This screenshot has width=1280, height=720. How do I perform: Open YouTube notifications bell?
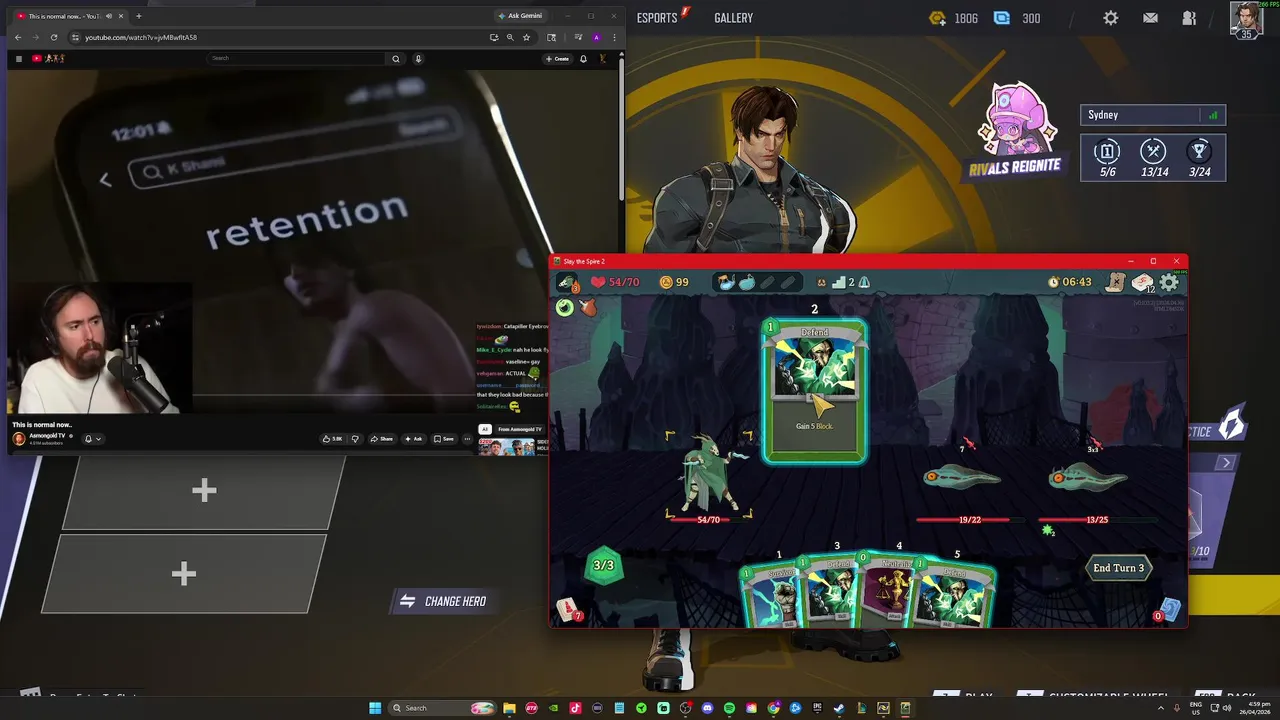click(x=583, y=58)
